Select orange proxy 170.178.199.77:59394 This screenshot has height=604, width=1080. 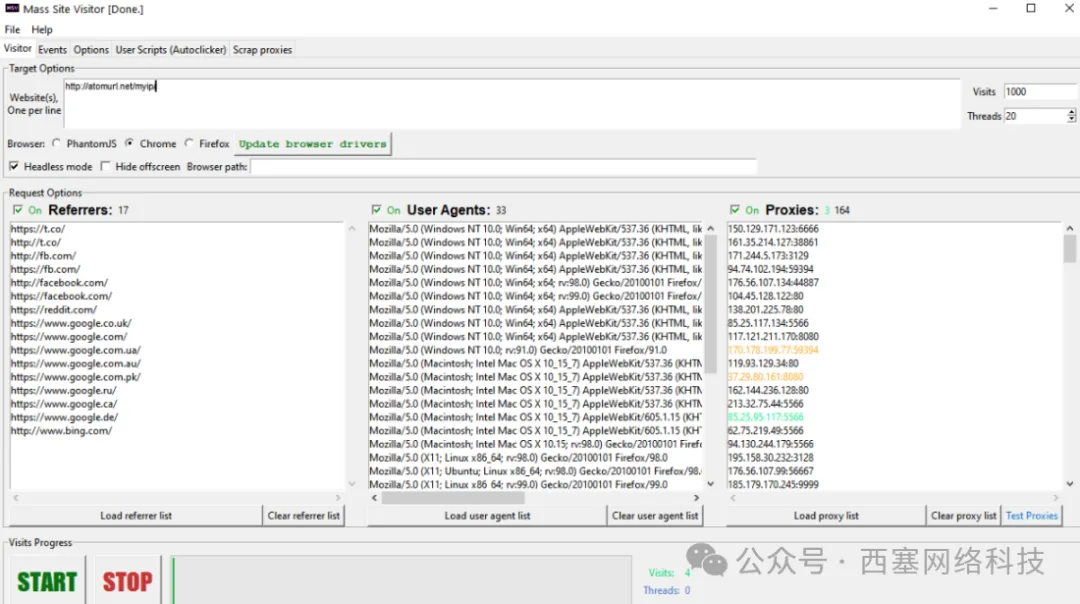[x=773, y=351]
